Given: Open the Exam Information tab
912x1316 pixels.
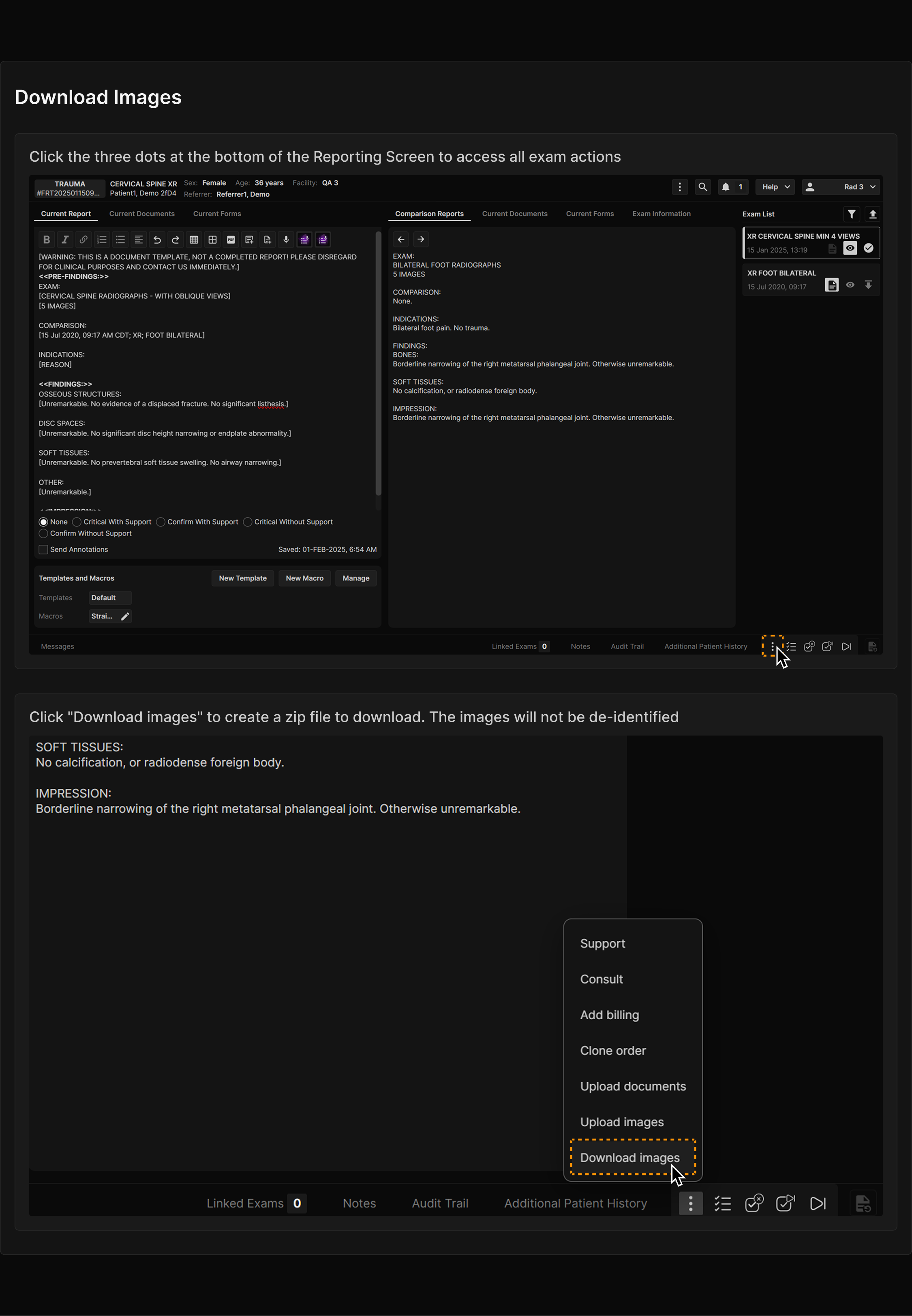Looking at the screenshot, I should coord(661,214).
